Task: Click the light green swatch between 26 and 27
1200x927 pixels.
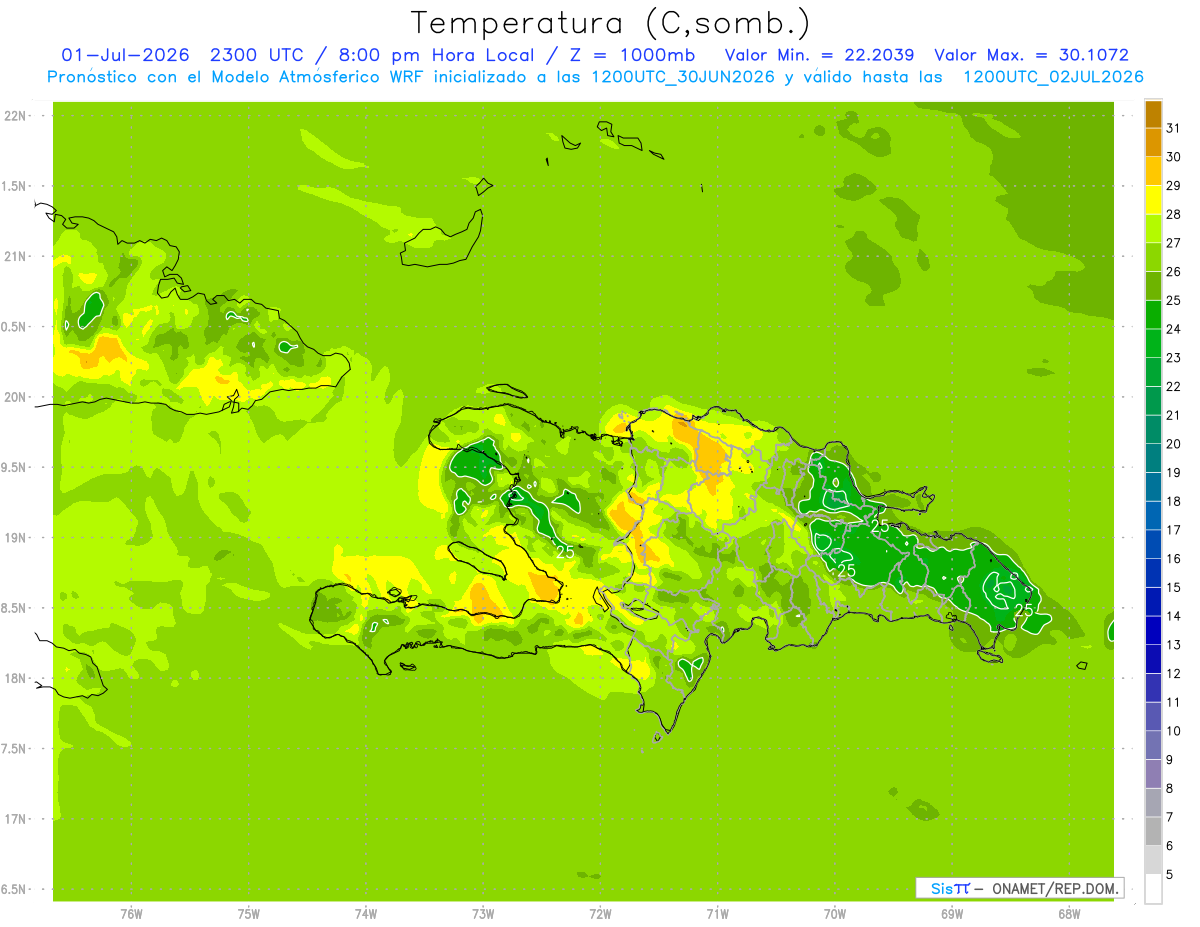Action: tap(1153, 258)
